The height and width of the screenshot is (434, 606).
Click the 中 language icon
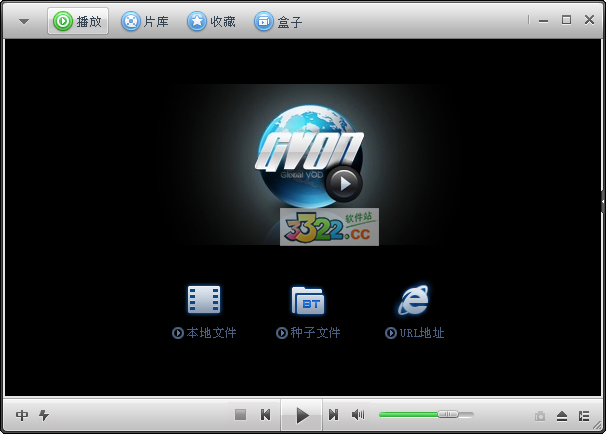(x=22, y=415)
